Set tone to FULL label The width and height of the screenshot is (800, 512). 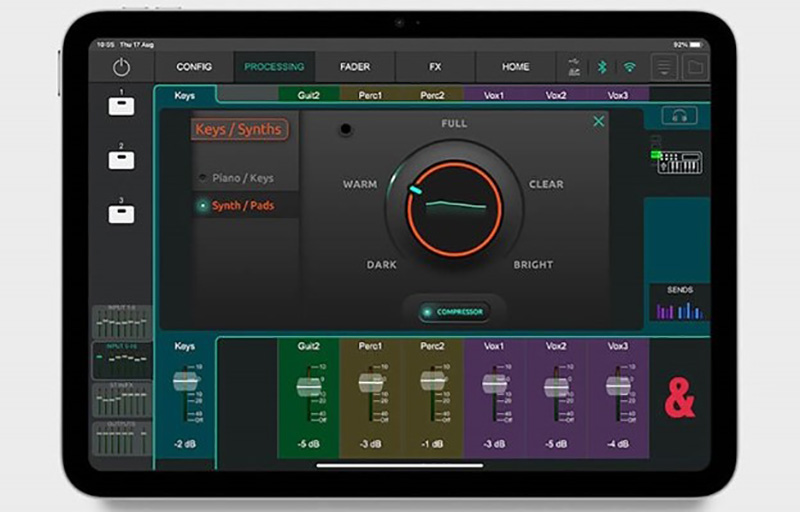pos(454,123)
